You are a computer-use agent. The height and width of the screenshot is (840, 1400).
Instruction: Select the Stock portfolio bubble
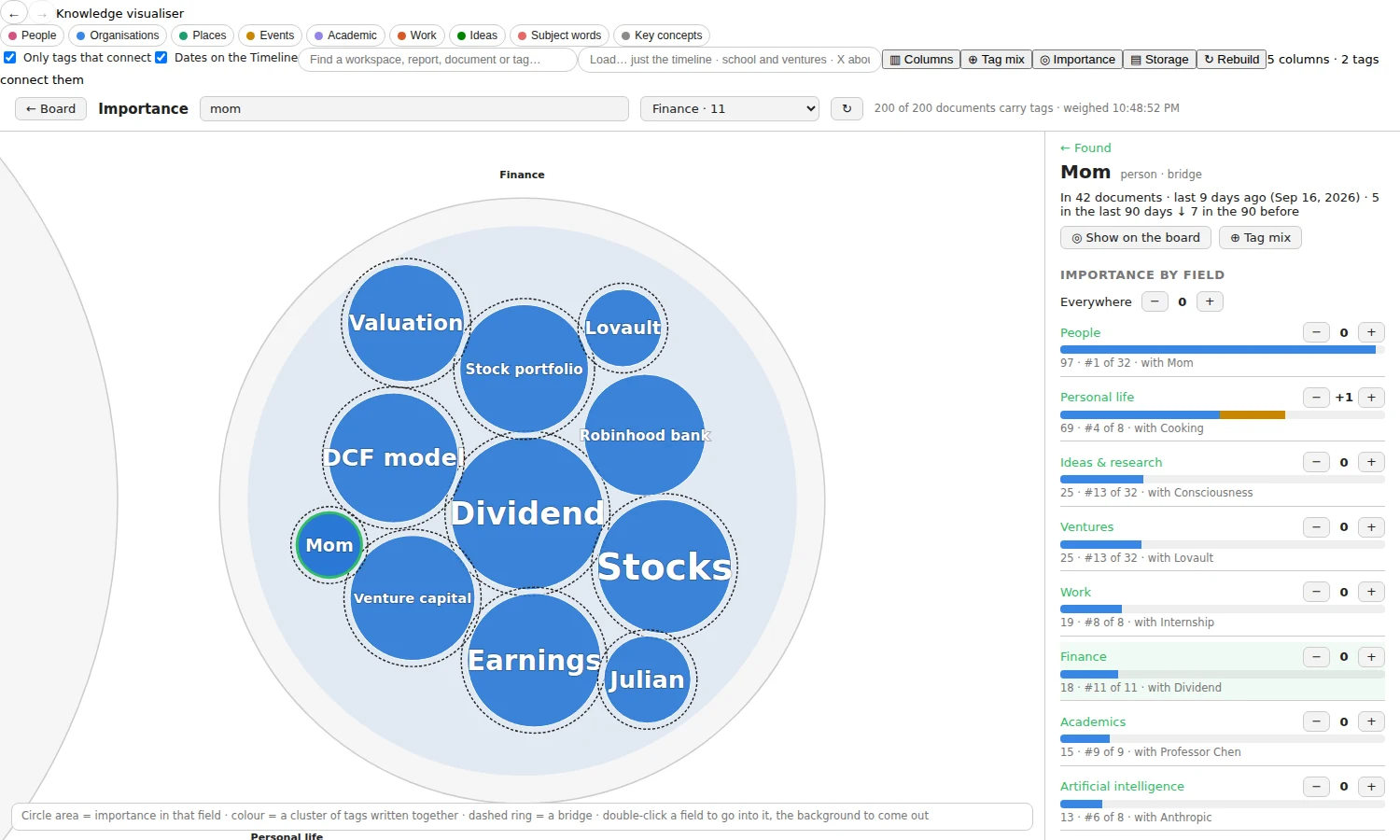(525, 369)
